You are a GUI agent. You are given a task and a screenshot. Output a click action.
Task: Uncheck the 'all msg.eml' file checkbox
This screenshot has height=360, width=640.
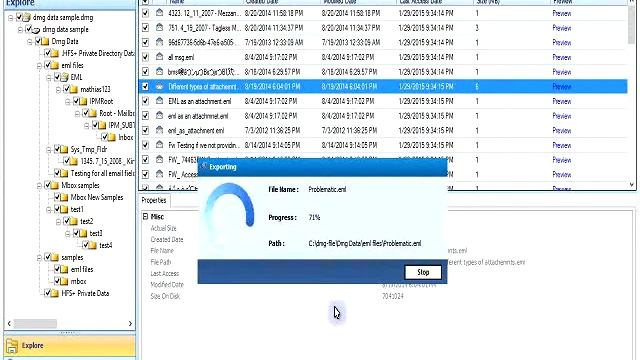point(145,57)
